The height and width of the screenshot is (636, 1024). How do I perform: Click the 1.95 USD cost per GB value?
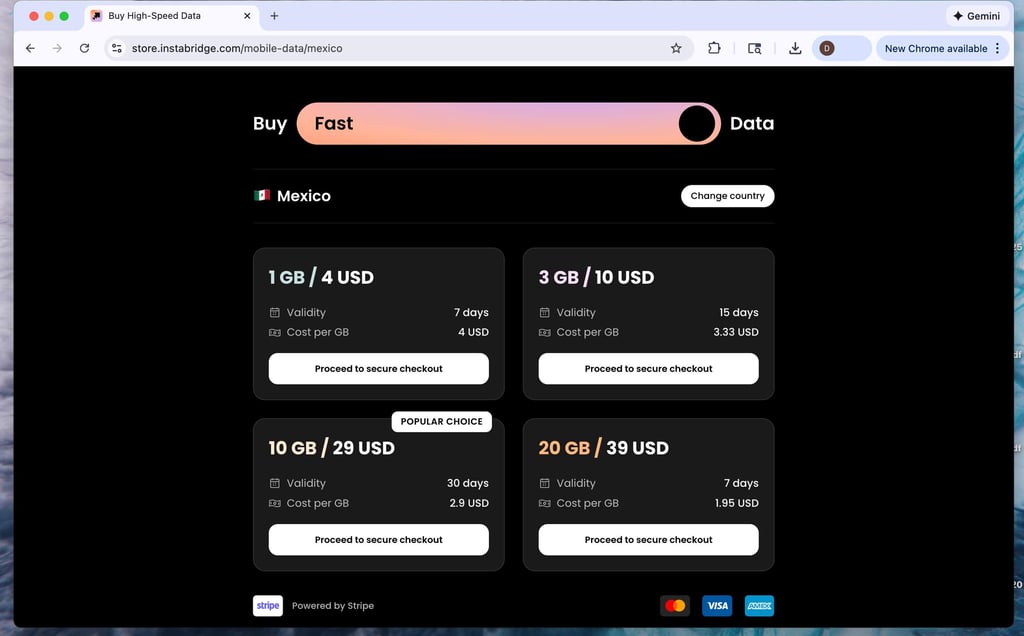coord(737,503)
